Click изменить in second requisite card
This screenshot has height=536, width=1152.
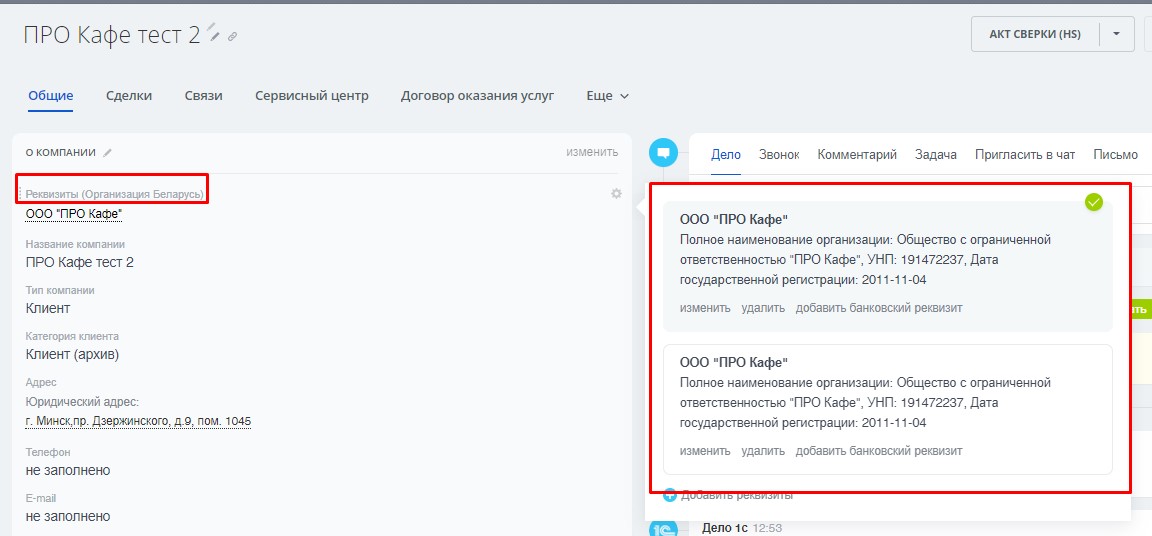point(705,451)
